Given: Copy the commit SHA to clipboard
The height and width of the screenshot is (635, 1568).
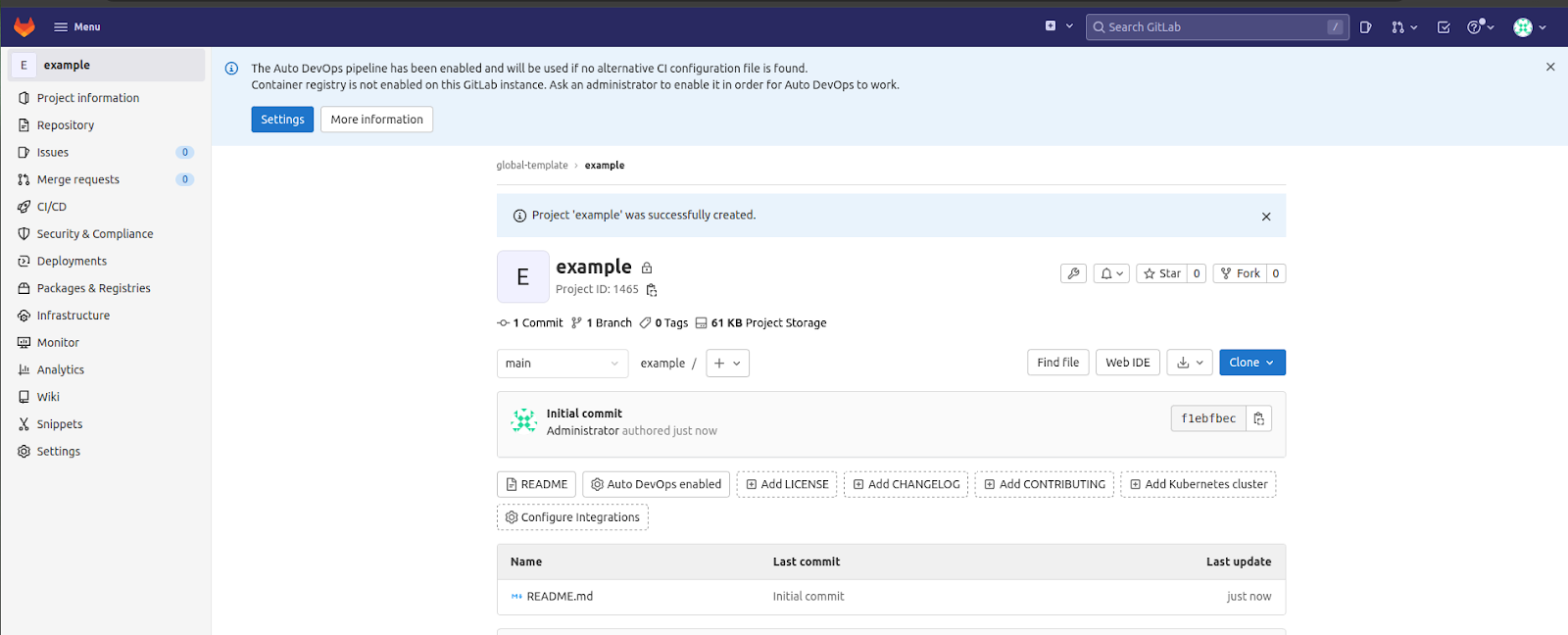Looking at the screenshot, I should tap(1259, 418).
